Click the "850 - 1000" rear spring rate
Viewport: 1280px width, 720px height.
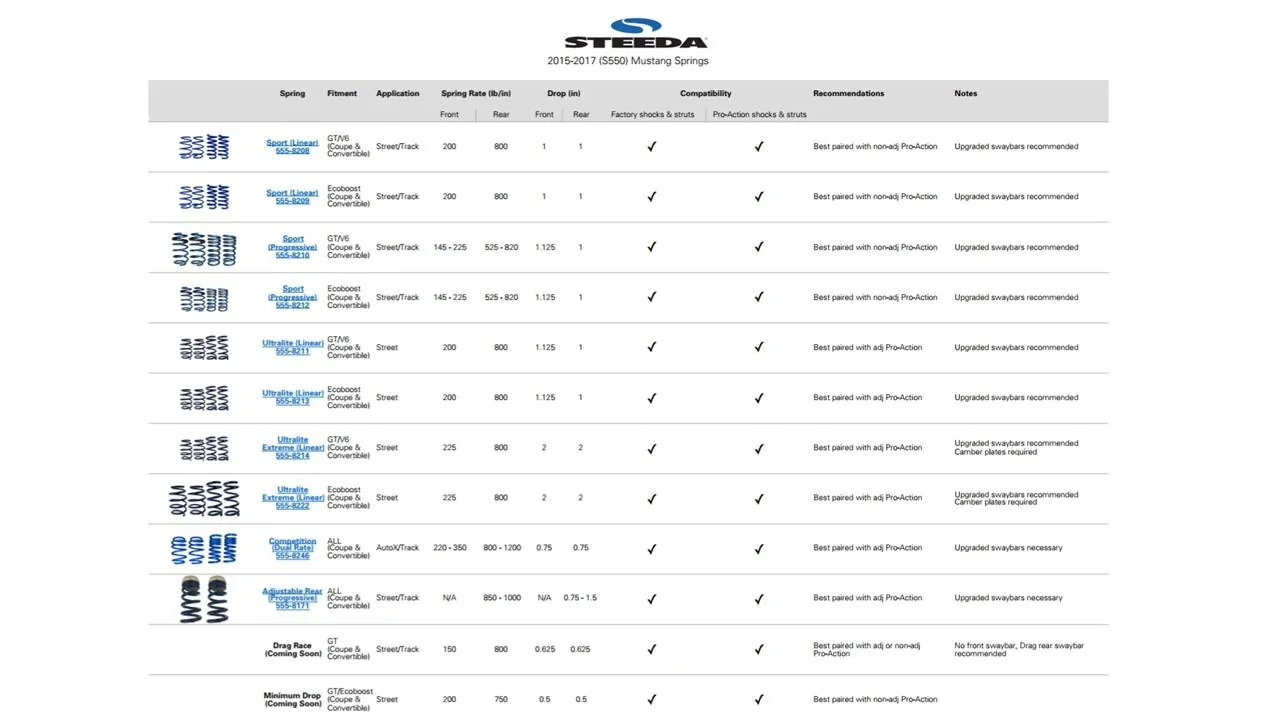tap(502, 598)
